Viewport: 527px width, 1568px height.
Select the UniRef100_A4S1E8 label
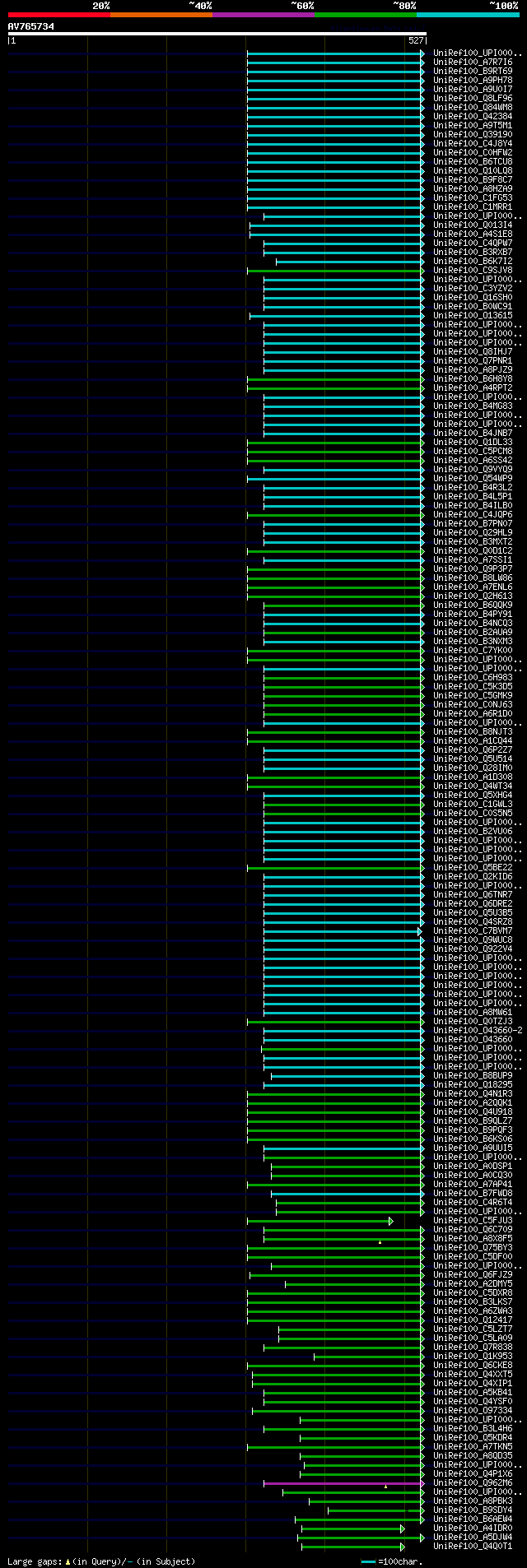pos(473,234)
